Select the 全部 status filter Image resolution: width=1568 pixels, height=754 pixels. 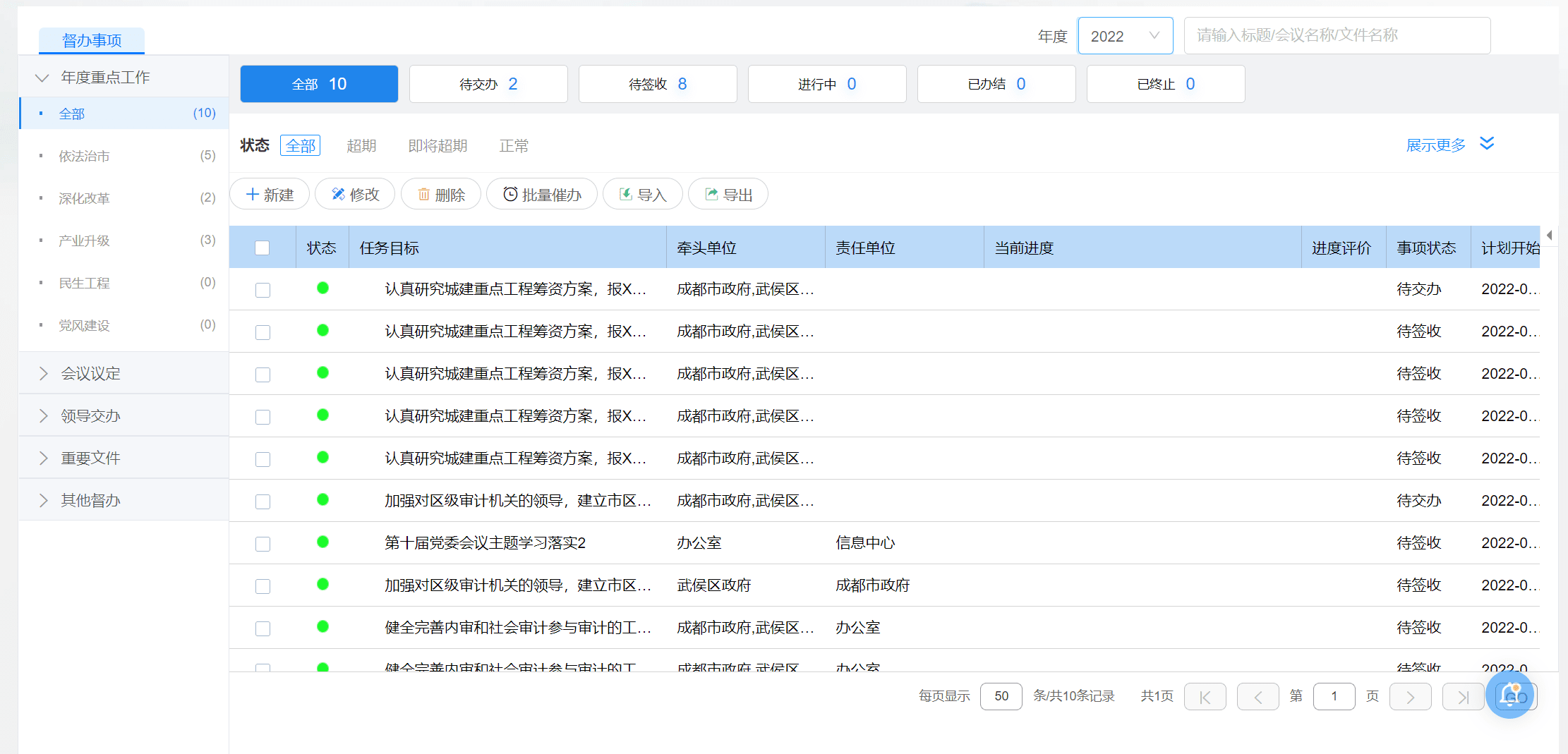click(301, 145)
